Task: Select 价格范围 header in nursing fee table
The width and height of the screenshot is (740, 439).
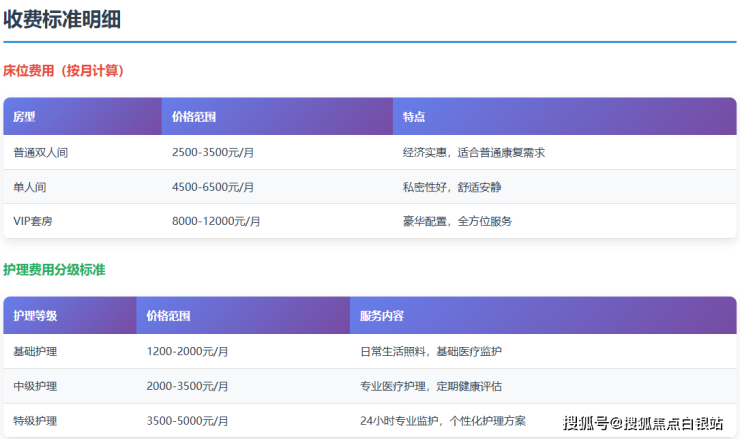Action: (168, 316)
